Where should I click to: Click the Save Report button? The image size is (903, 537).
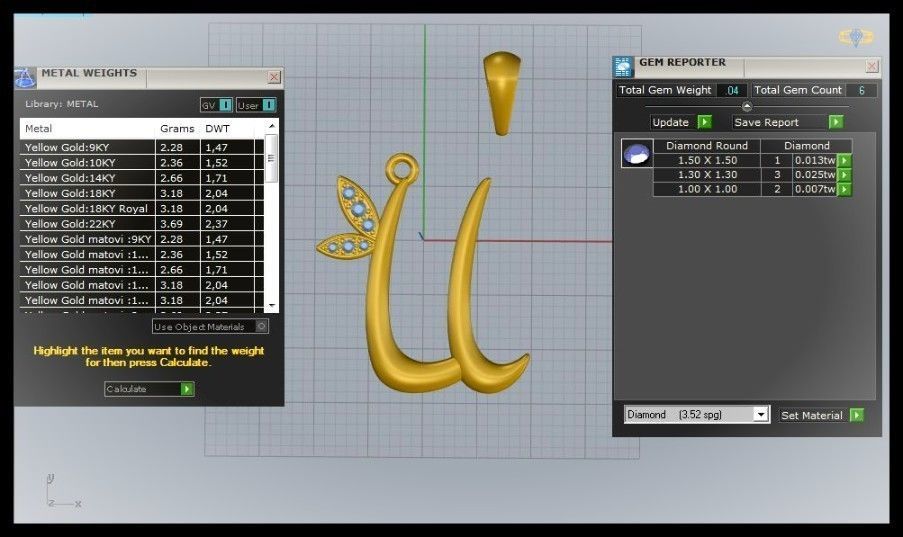point(788,122)
